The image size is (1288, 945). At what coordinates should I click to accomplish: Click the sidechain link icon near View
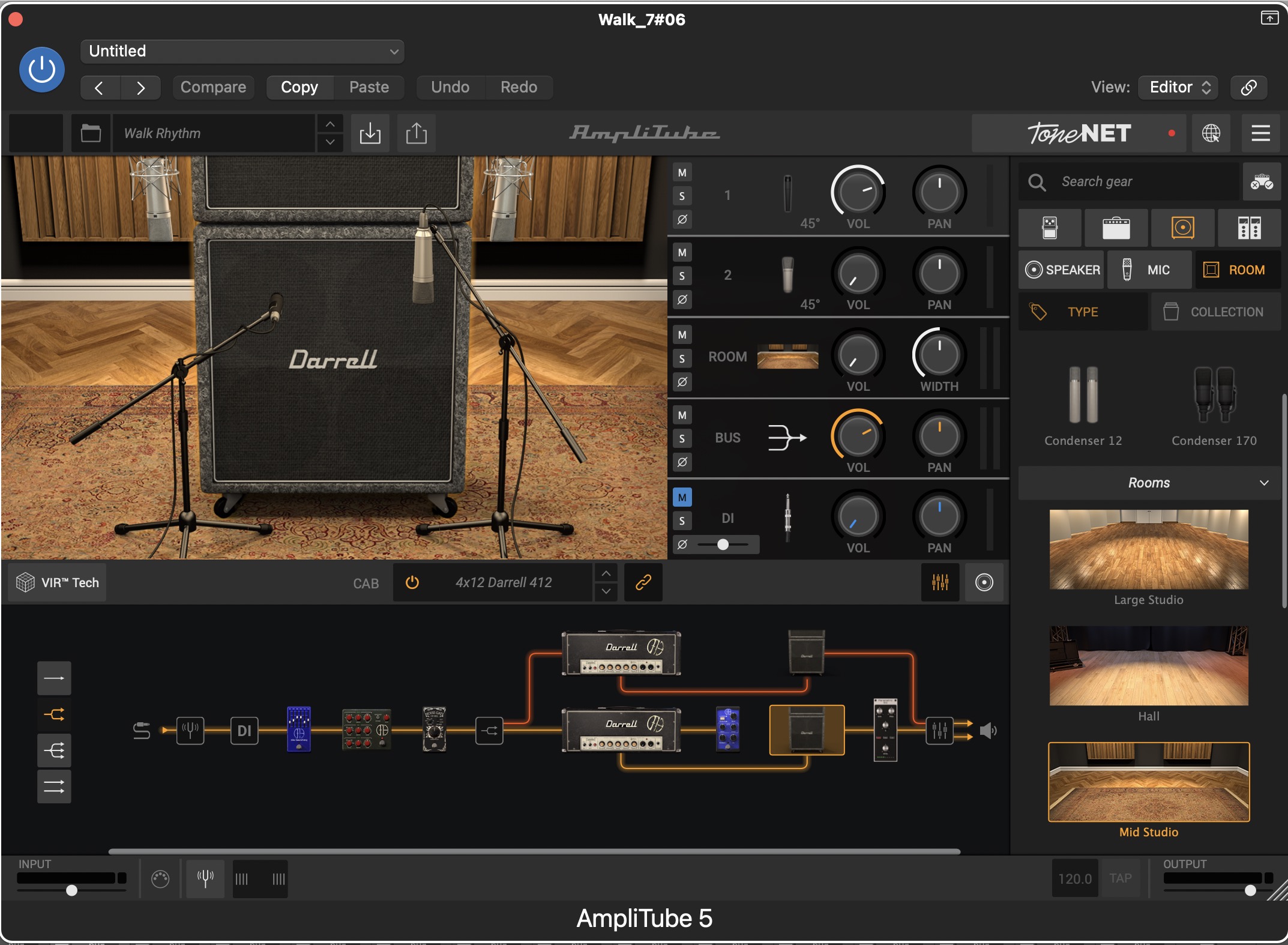[x=1248, y=88]
